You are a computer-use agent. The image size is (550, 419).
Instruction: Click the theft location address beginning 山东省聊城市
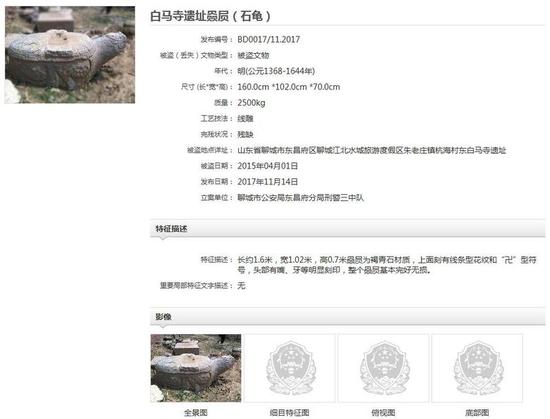coord(372,150)
